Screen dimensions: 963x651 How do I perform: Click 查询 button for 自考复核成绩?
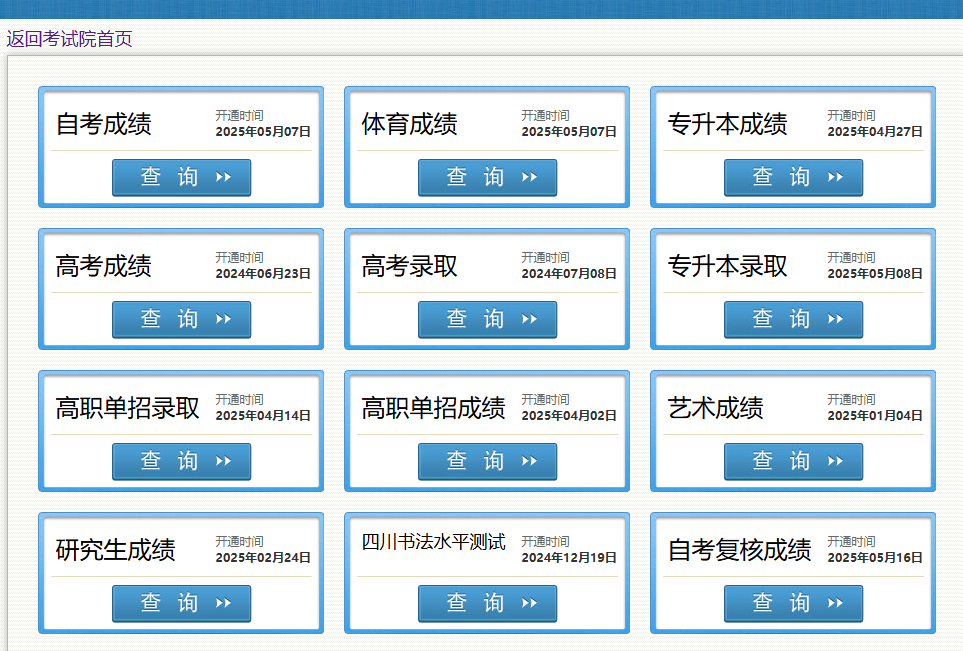point(793,603)
